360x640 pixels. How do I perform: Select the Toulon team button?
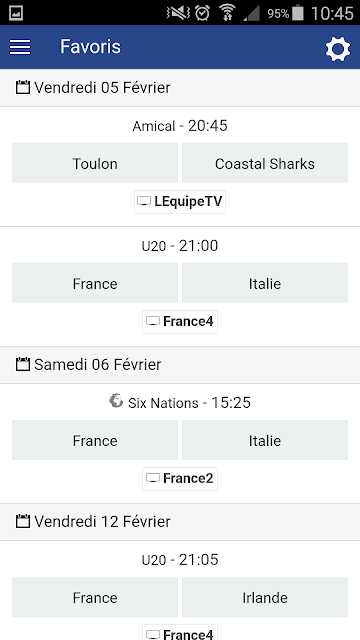pyautogui.click(x=95, y=163)
